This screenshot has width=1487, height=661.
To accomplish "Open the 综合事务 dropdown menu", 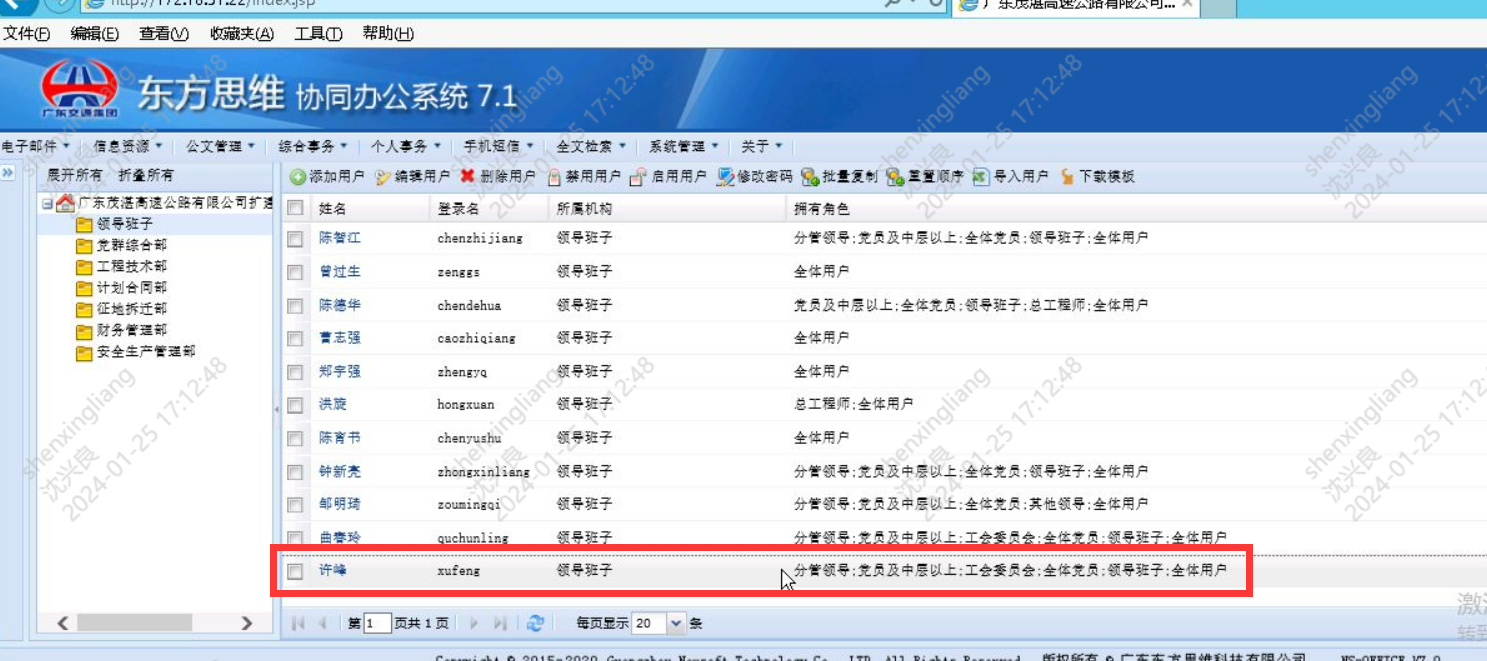I will tap(313, 146).
